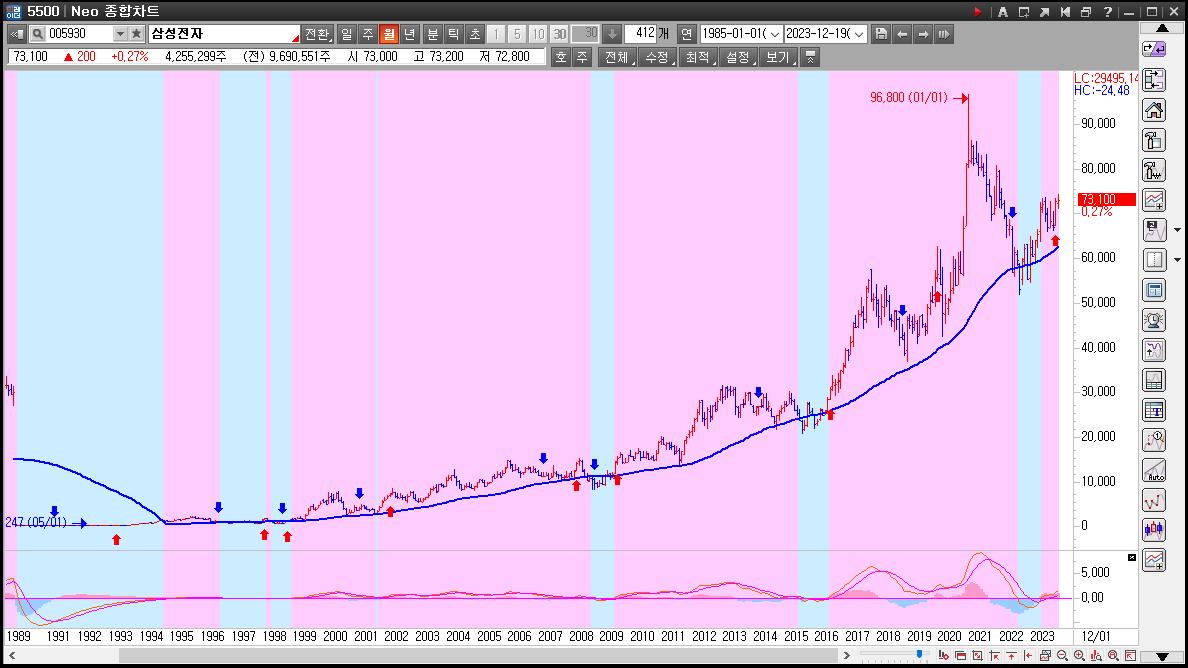Image resolution: width=1188 pixels, height=668 pixels.
Task: Add stock to favorites star icon
Action: 136,34
